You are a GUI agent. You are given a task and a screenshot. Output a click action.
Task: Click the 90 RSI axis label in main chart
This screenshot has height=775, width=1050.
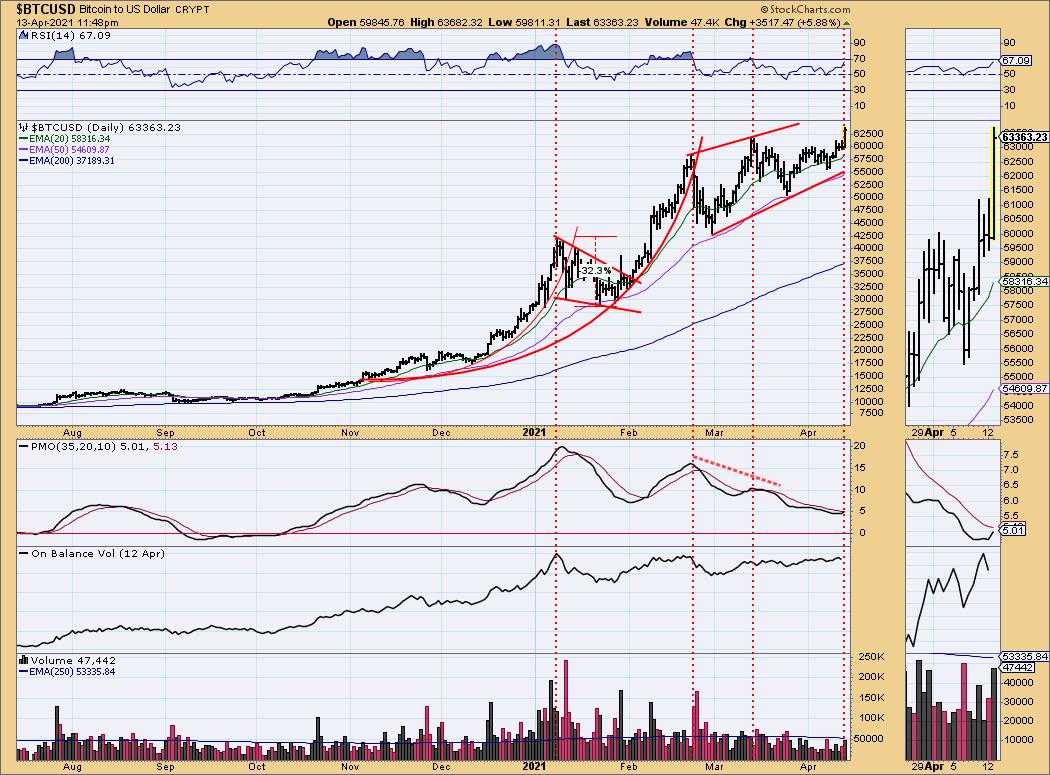(859, 43)
